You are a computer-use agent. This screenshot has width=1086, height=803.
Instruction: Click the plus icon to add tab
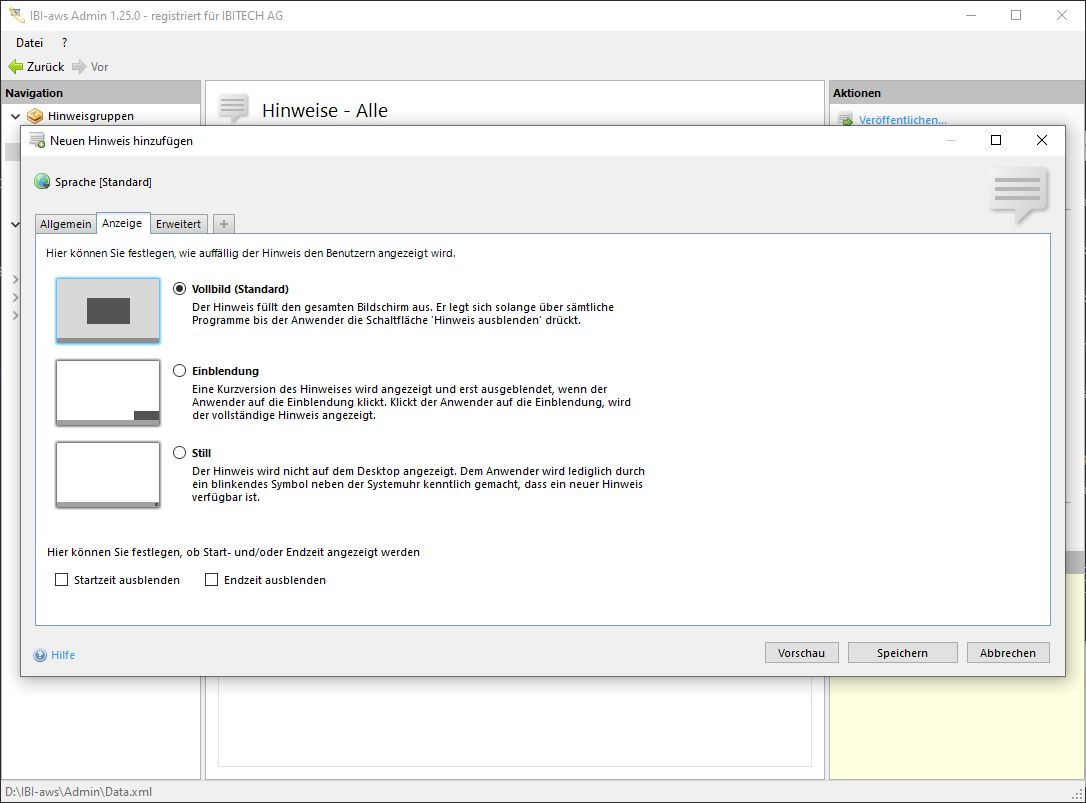pos(224,224)
